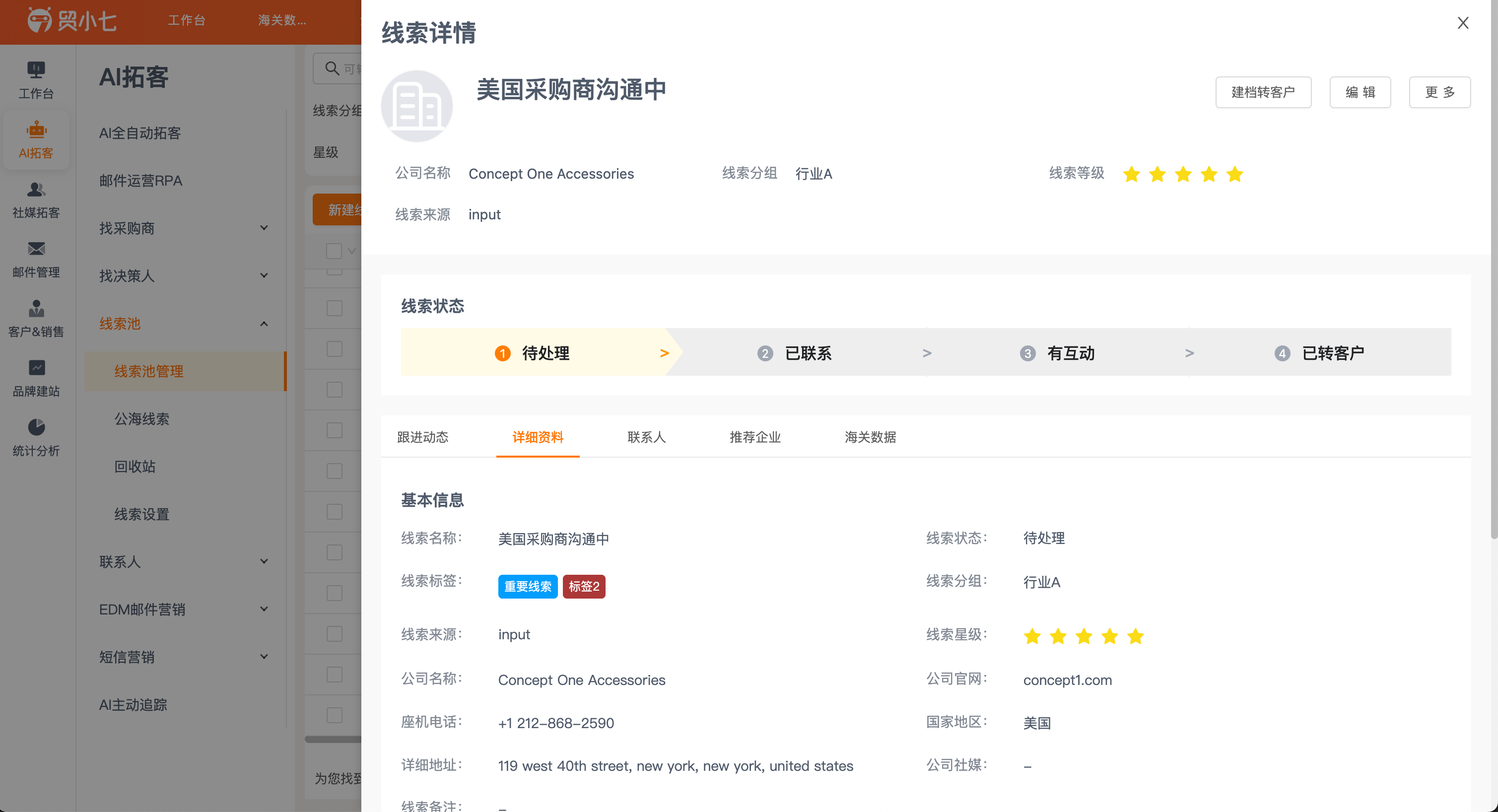Open AI主动追踪 menu item

tap(133, 704)
